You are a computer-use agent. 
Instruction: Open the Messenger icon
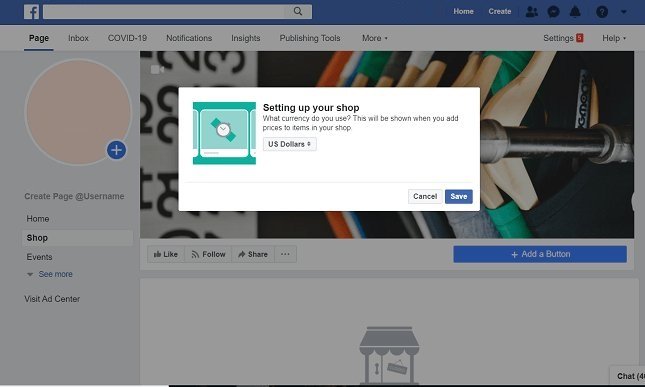point(553,12)
